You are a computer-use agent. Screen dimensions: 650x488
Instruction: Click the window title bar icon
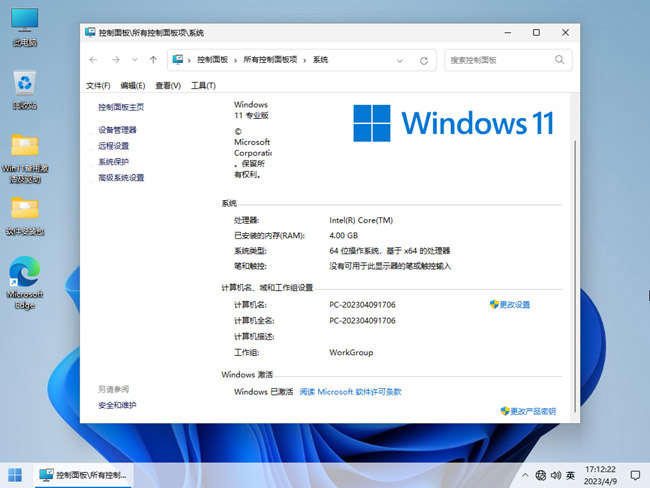pos(90,32)
